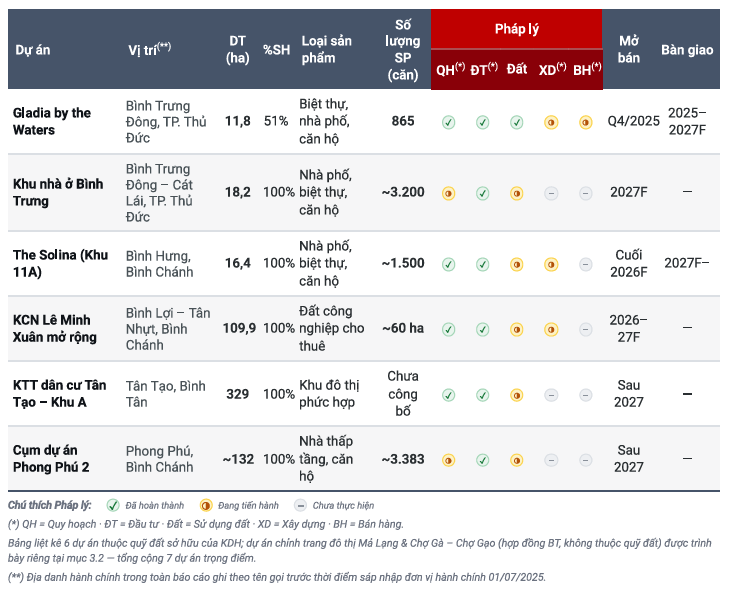Click the 865 units value cell
This screenshot has height=590, width=730.
(403, 121)
